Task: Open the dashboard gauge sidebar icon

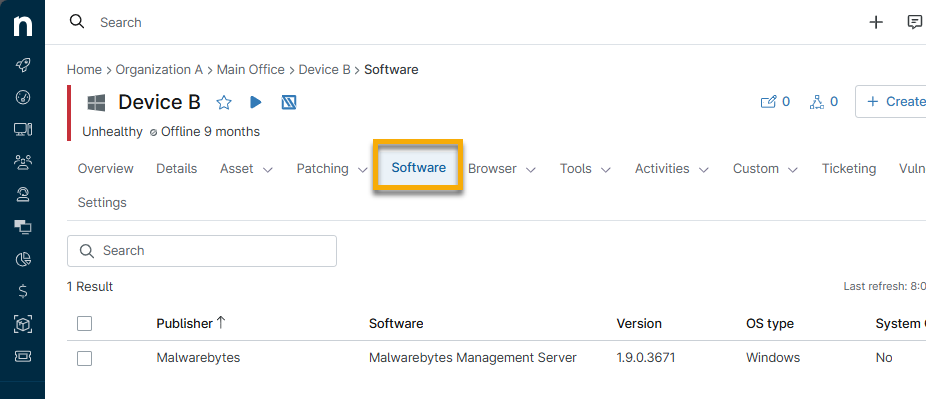Action: coord(22,97)
